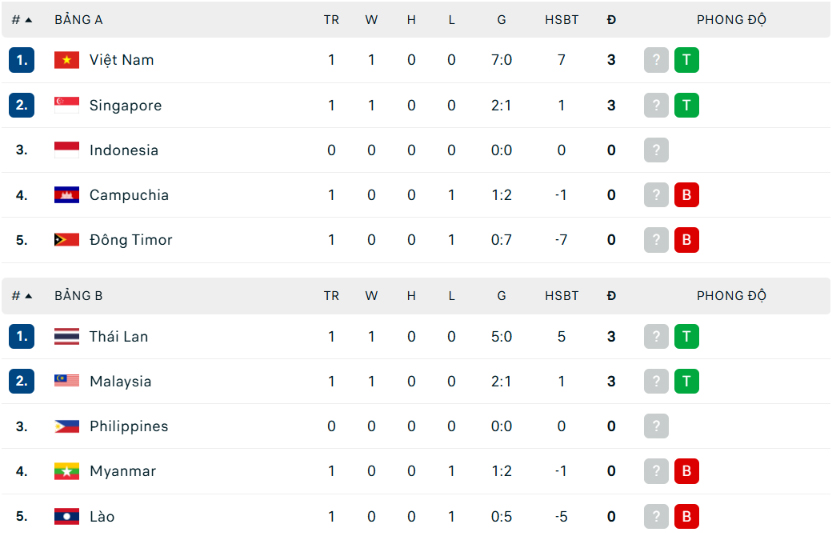Click the Thái Lan flag icon
Image resolution: width=831 pixels, height=533 pixels.
[66, 336]
